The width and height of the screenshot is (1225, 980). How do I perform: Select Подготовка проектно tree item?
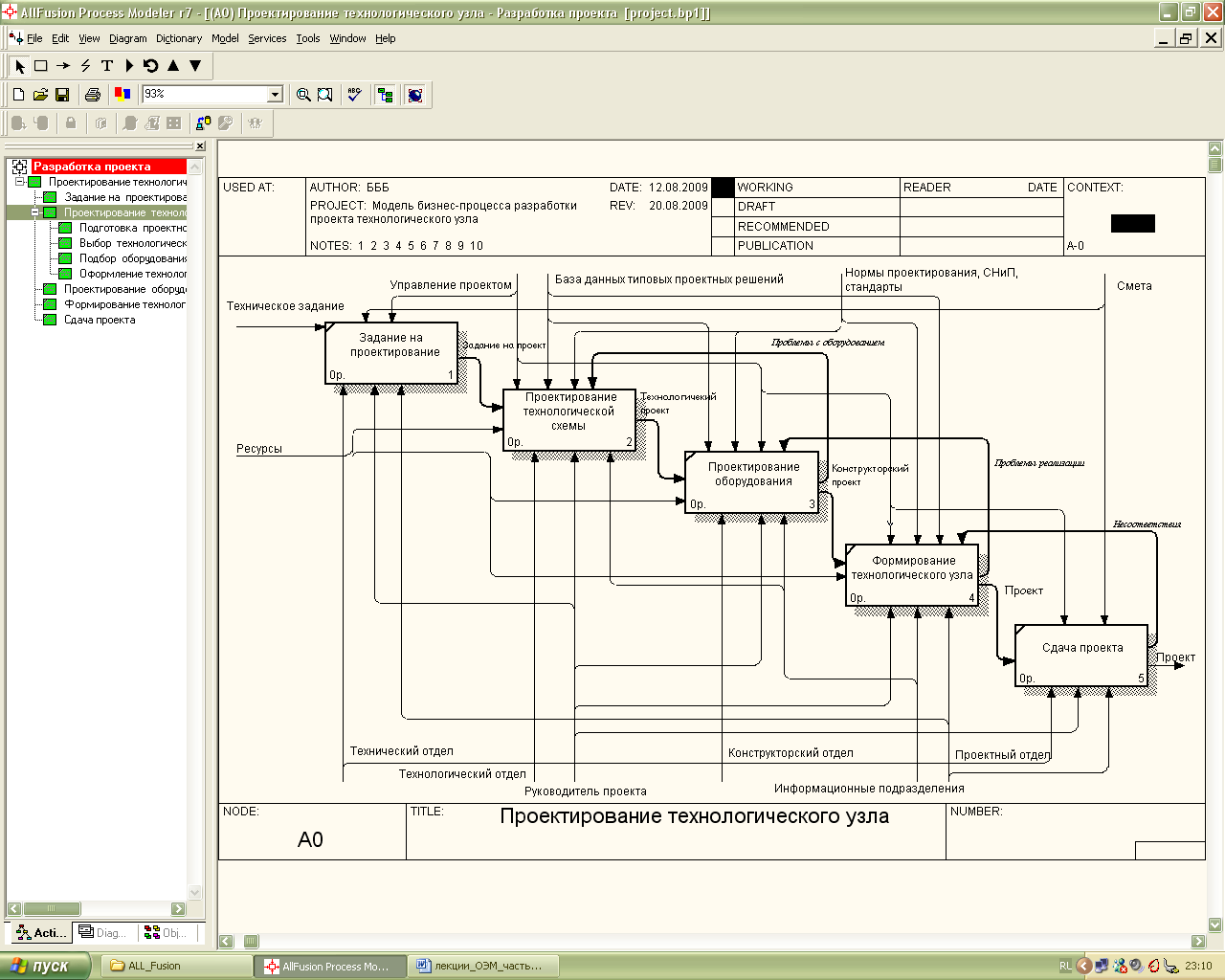coord(133,228)
